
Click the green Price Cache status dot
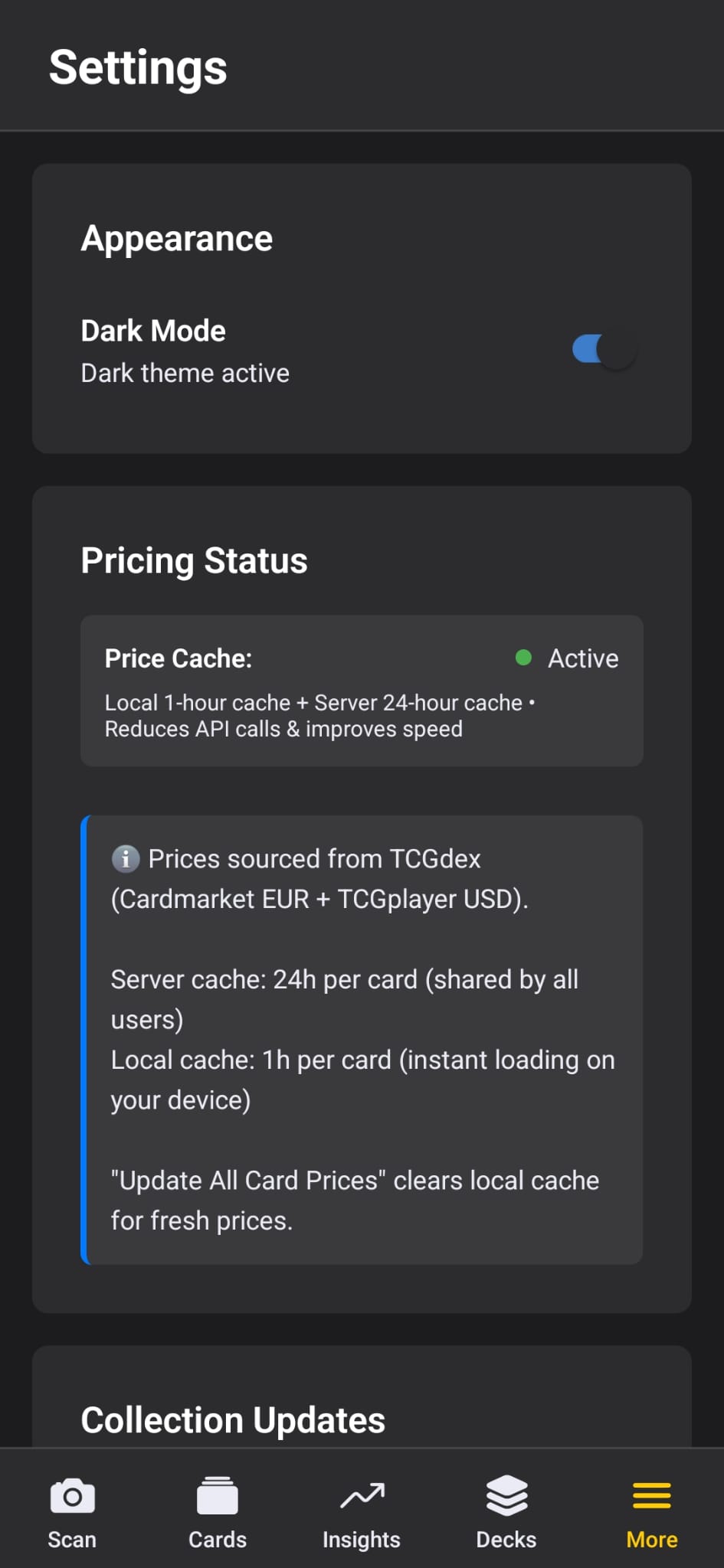pos(524,658)
